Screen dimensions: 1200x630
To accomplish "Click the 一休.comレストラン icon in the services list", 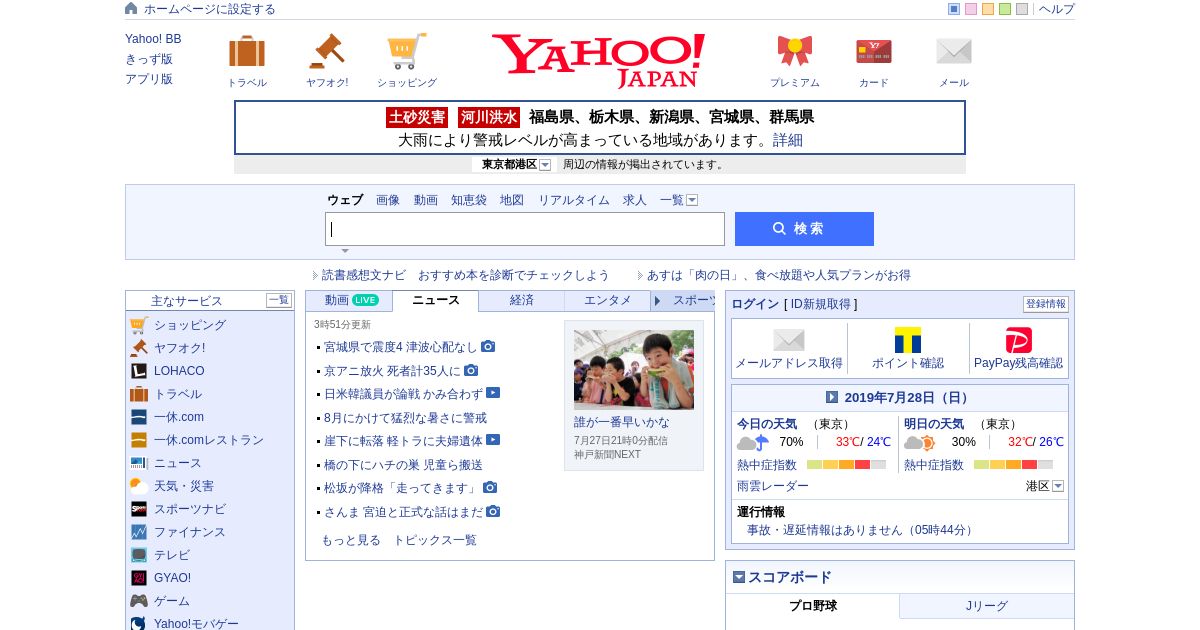I will [x=139, y=440].
